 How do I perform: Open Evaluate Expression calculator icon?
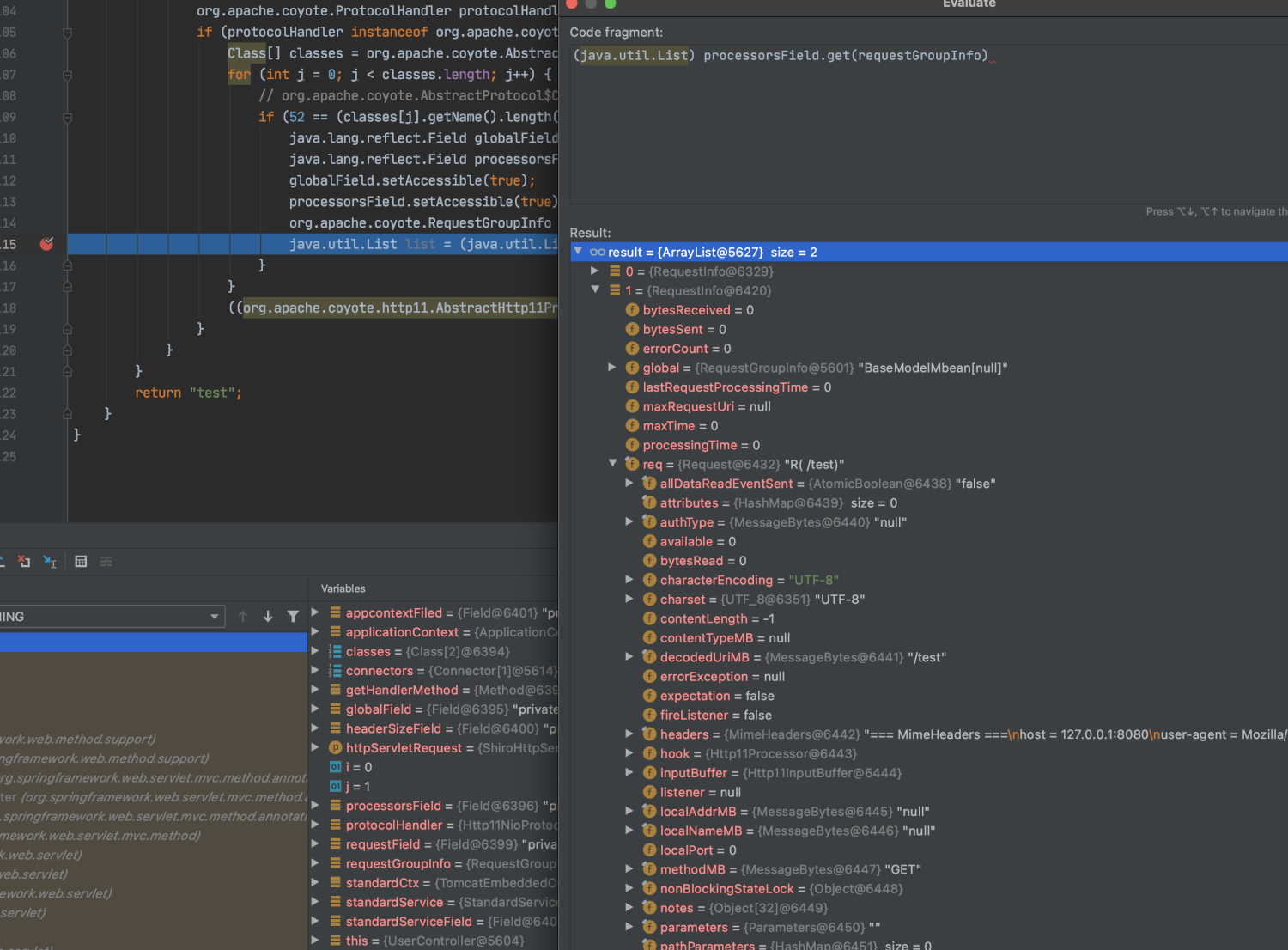[x=81, y=562]
